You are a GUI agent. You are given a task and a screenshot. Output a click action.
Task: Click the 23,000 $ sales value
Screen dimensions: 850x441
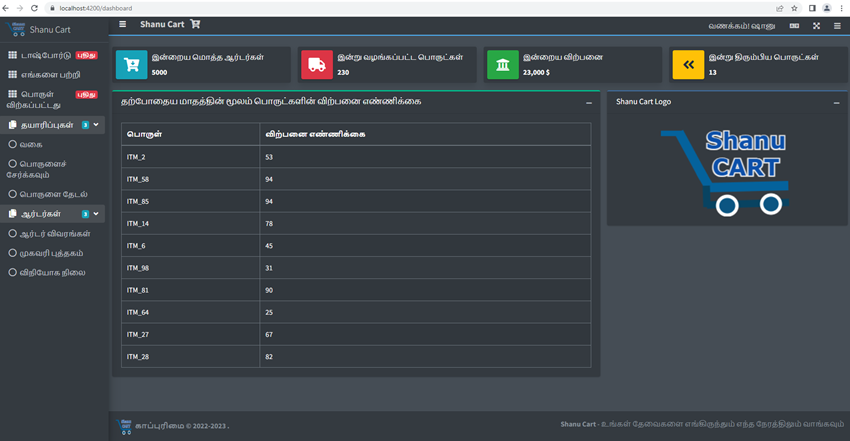tap(536, 73)
